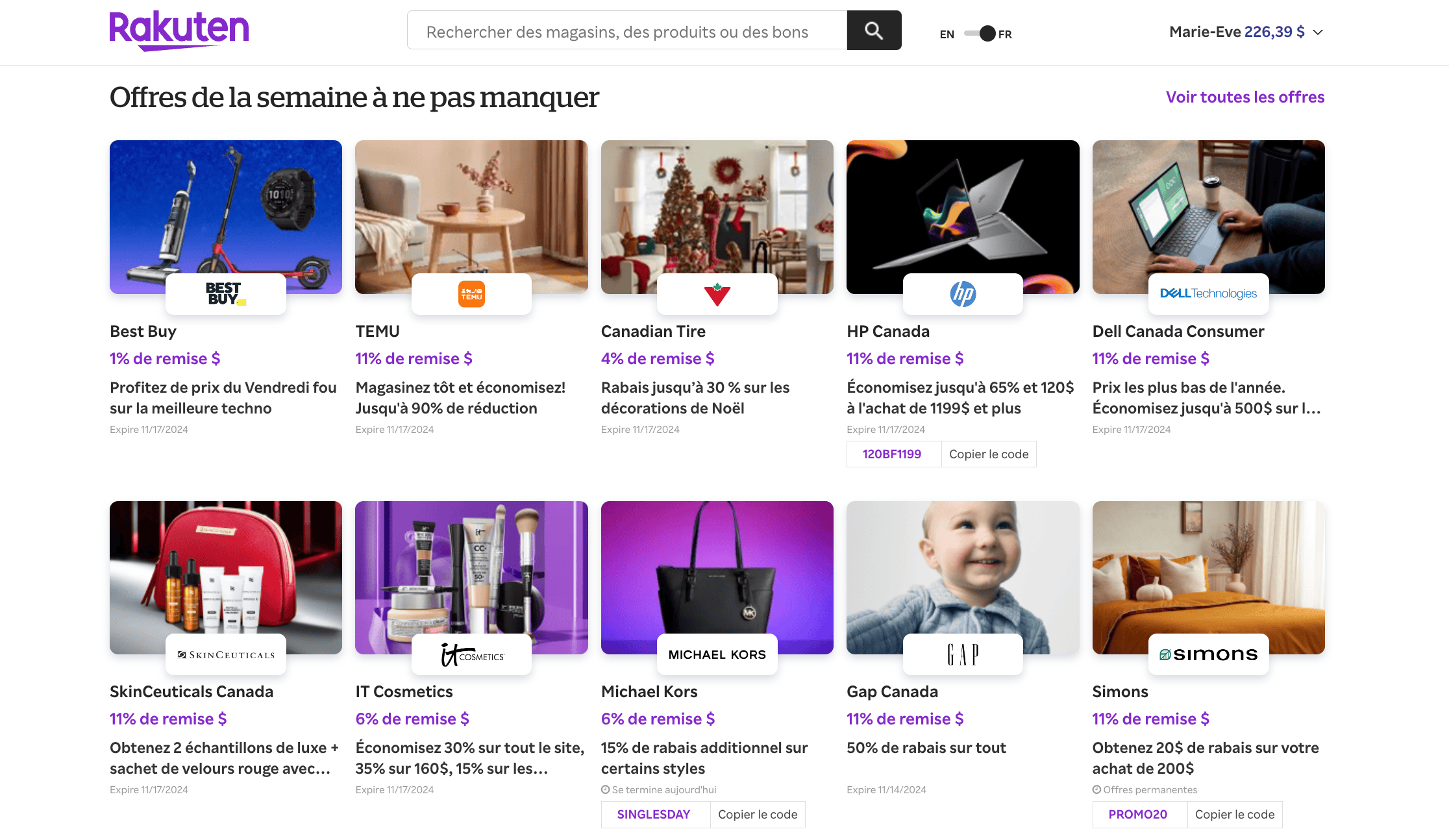Image resolution: width=1449 pixels, height=840 pixels.
Task: Focus the store and product search field
Action: click(627, 31)
